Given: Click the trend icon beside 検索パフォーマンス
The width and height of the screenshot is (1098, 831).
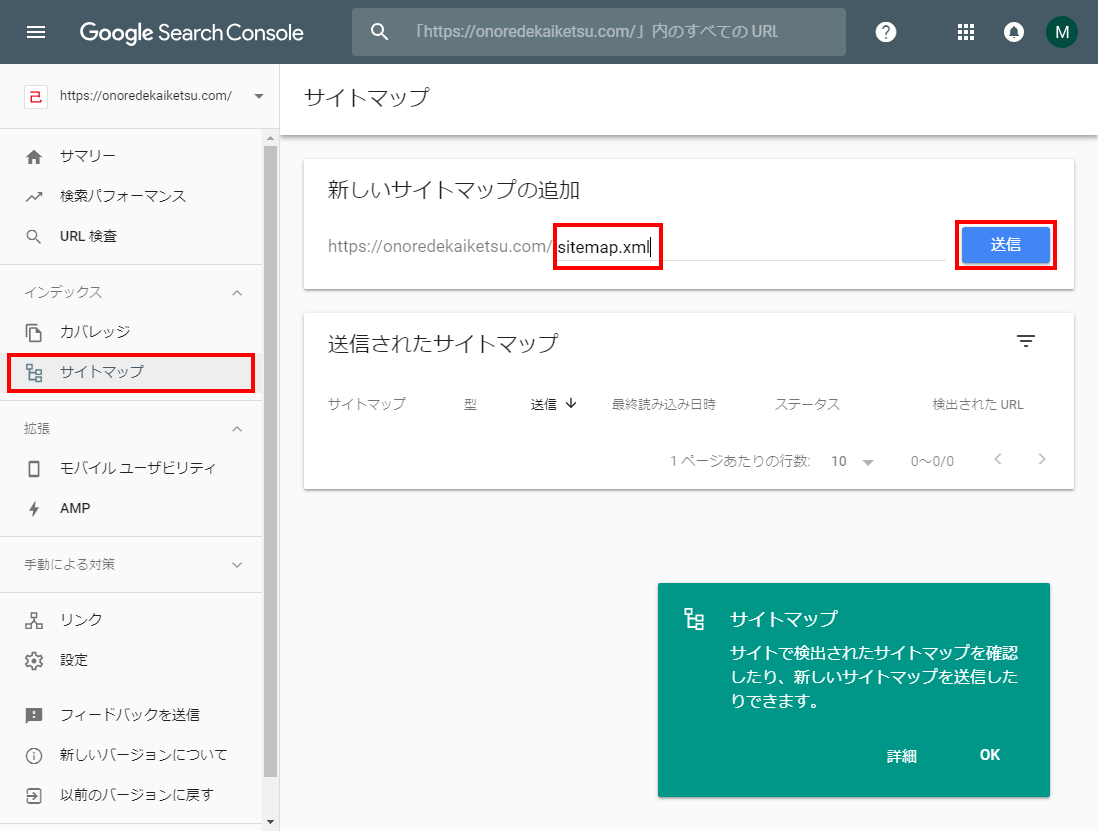Looking at the screenshot, I should click(34, 197).
